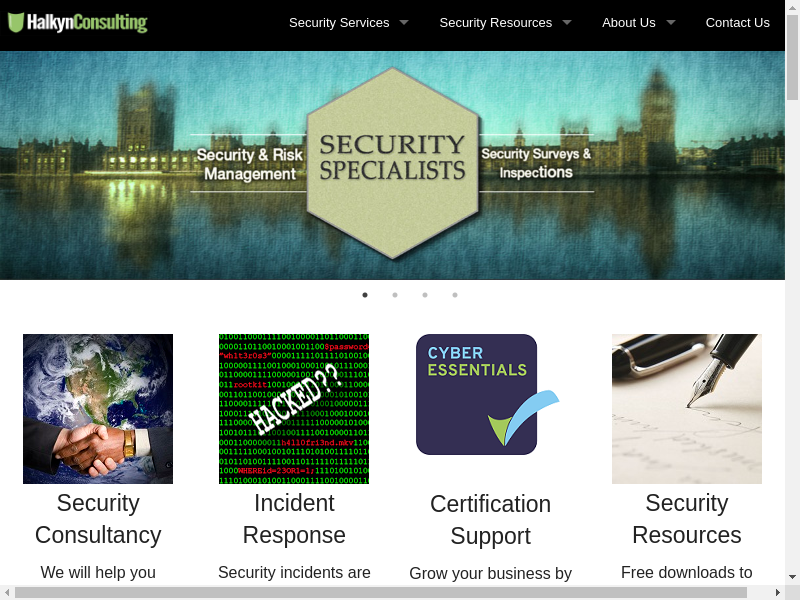Click the vertical scrollbar down arrow

792,577
